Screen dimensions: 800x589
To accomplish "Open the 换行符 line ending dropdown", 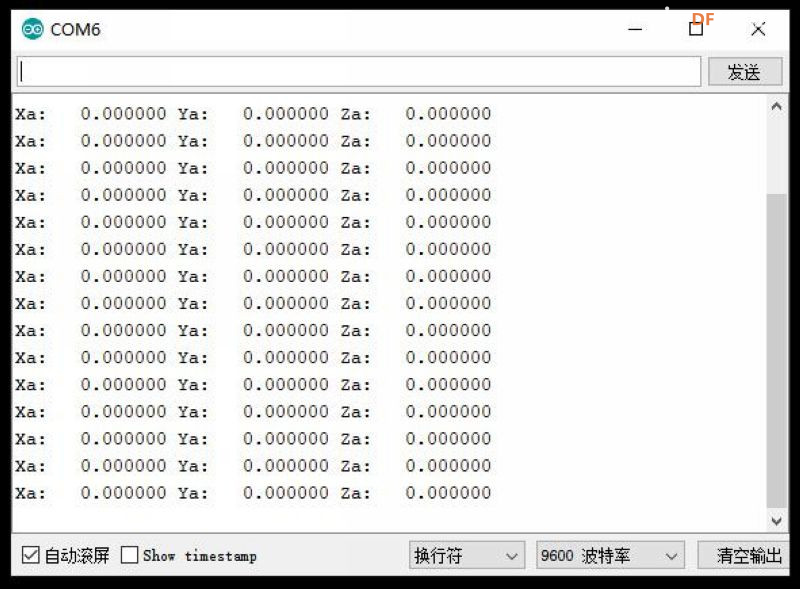I will 467,555.
